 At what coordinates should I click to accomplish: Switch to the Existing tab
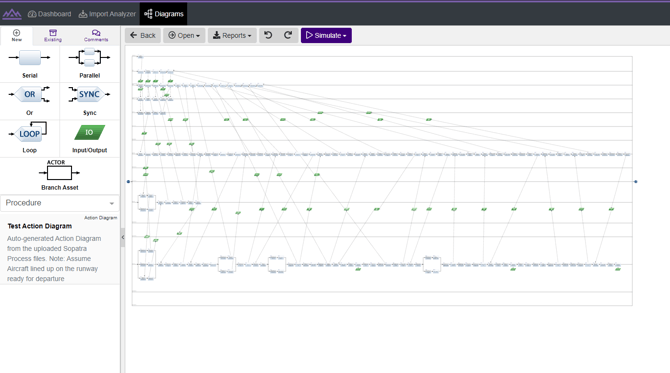53,35
